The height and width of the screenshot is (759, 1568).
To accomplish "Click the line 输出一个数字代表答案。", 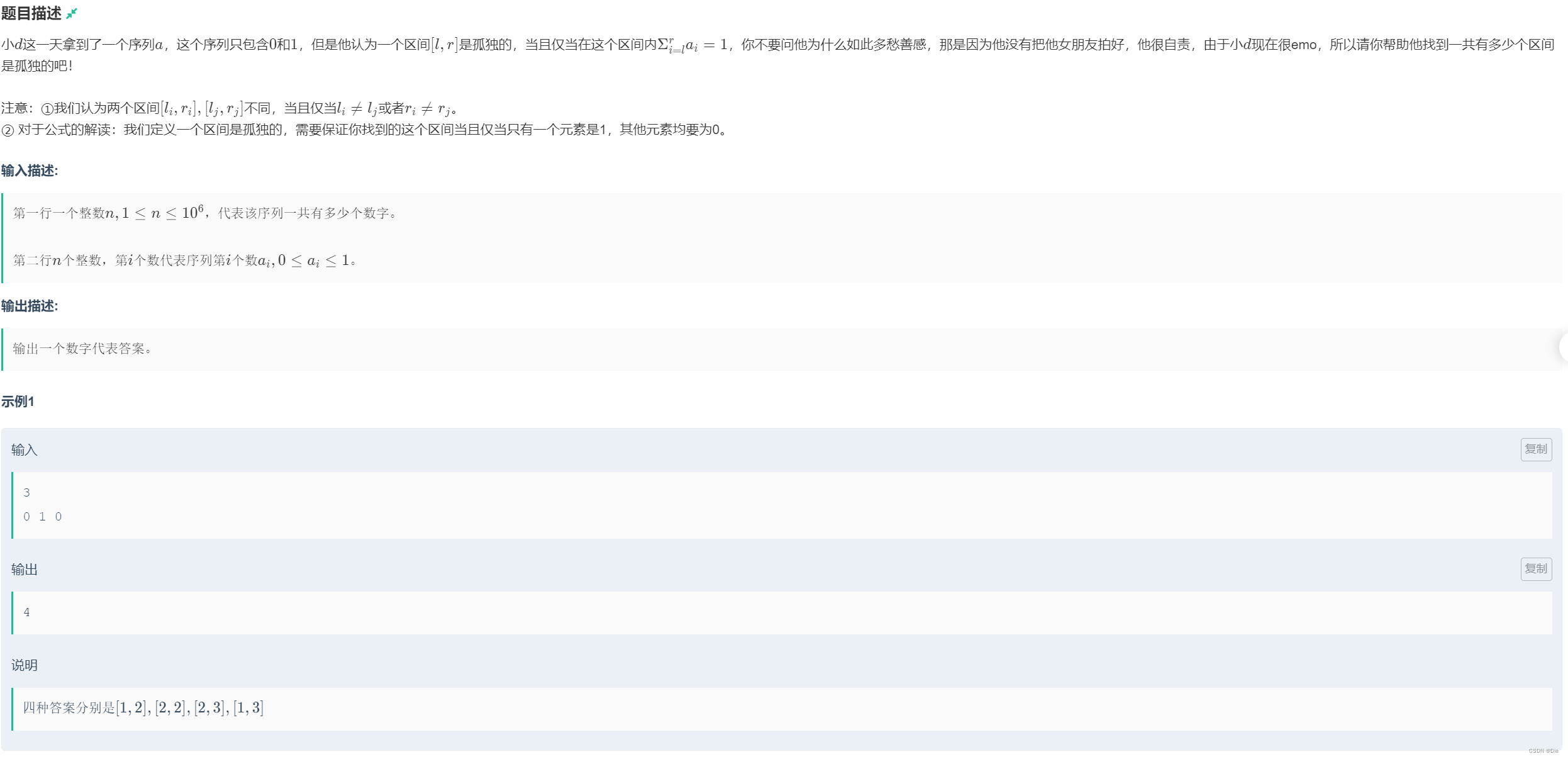I will (x=82, y=349).
